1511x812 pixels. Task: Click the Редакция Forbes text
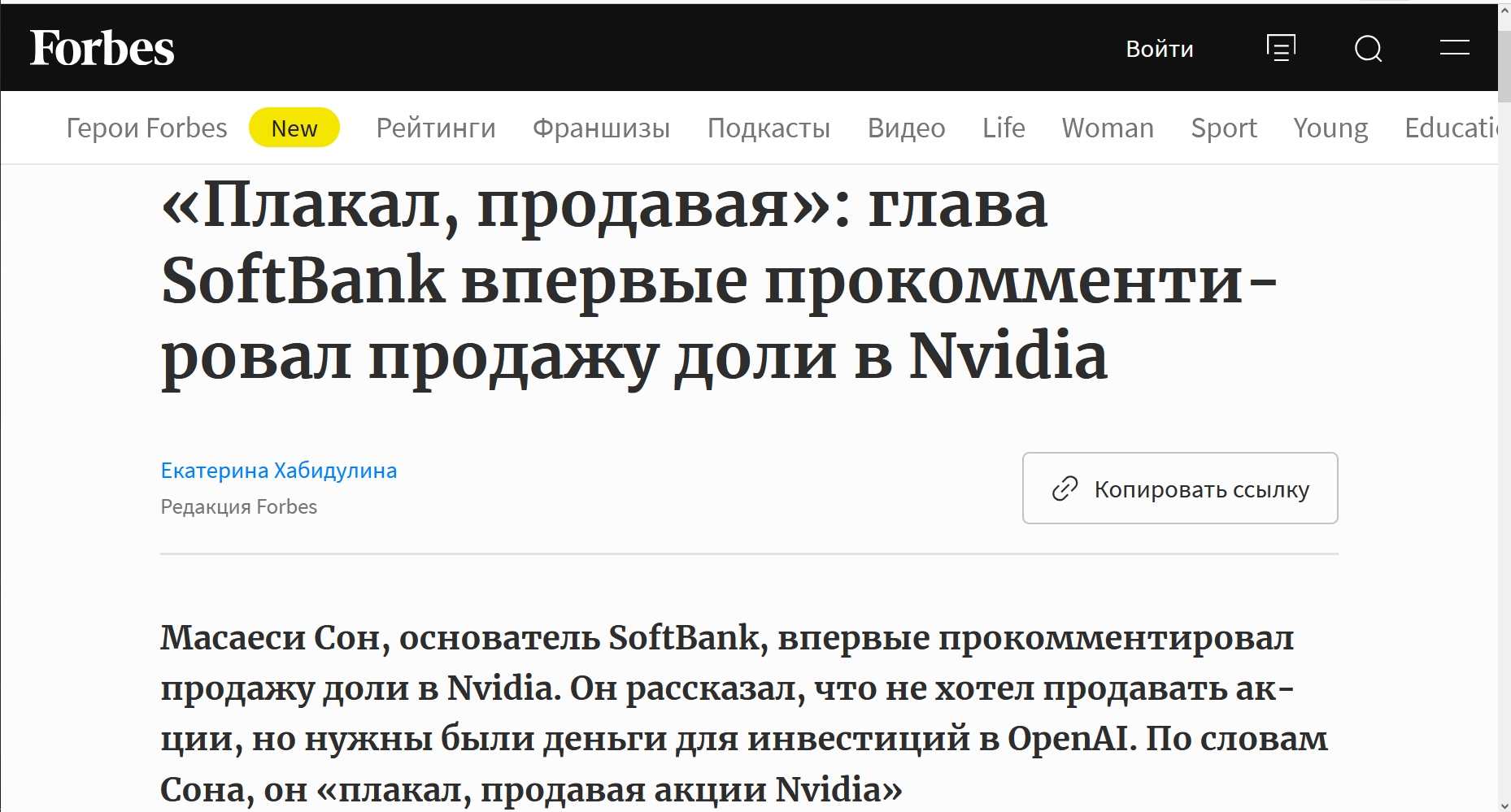(239, 506)
